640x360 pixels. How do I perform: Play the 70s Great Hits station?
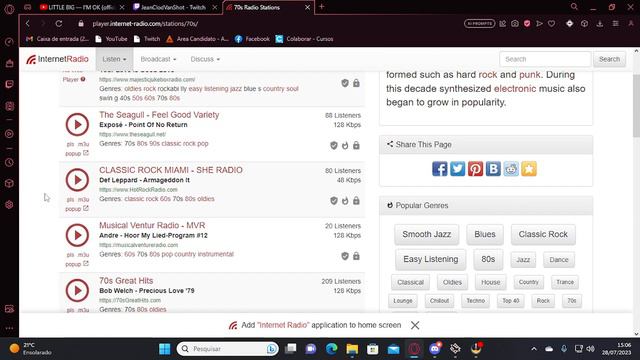[x=77, y=291]
